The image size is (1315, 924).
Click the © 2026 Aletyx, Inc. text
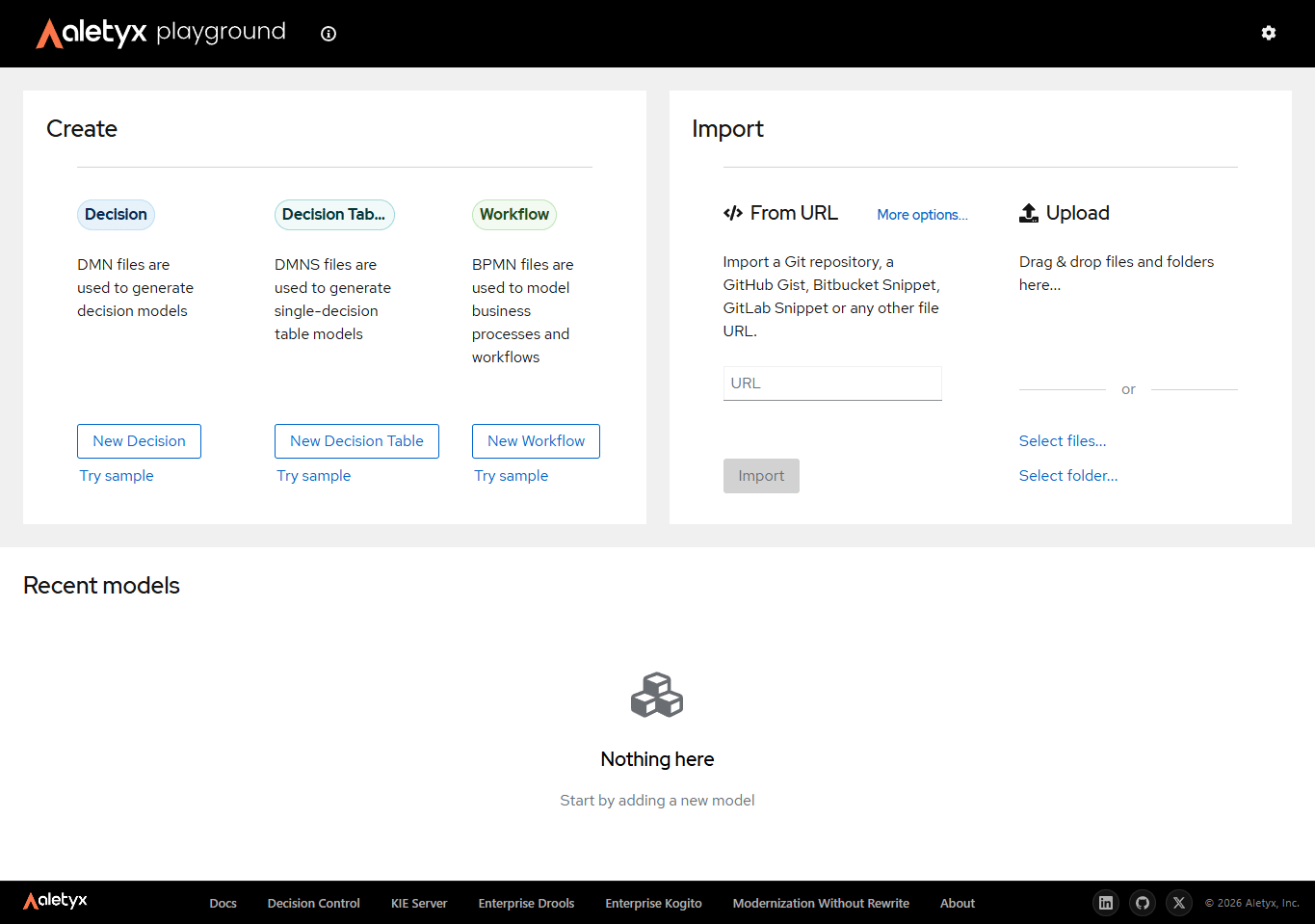point(1251,904)
